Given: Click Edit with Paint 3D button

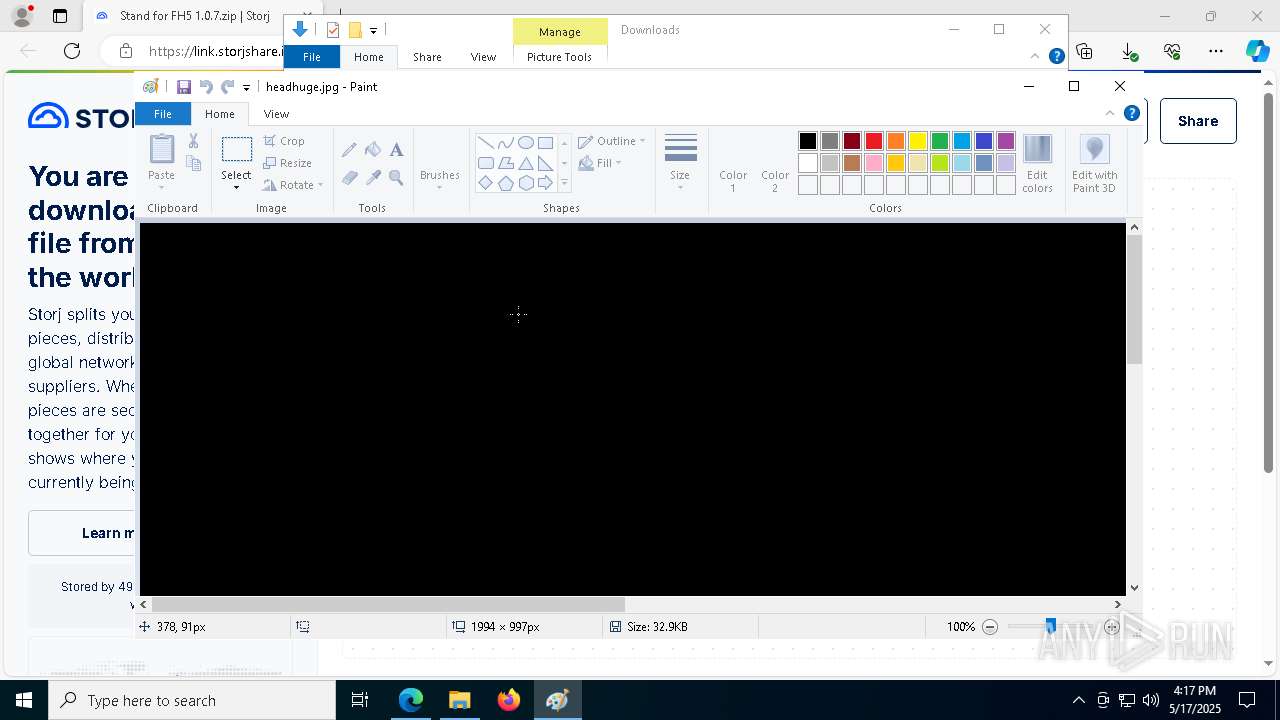Looking at the screenshot, I should click(1094, 164).
